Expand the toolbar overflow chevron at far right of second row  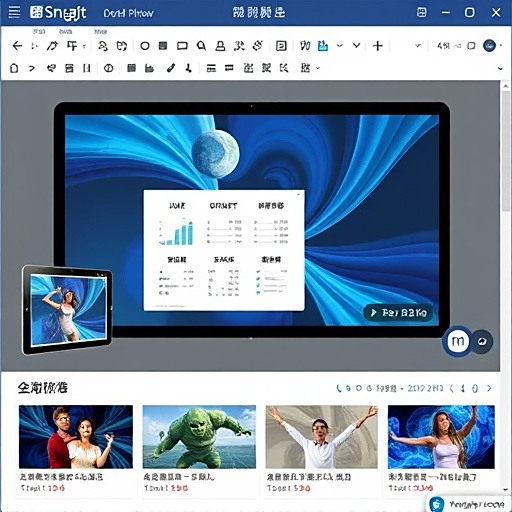click(x=500, y=69)
